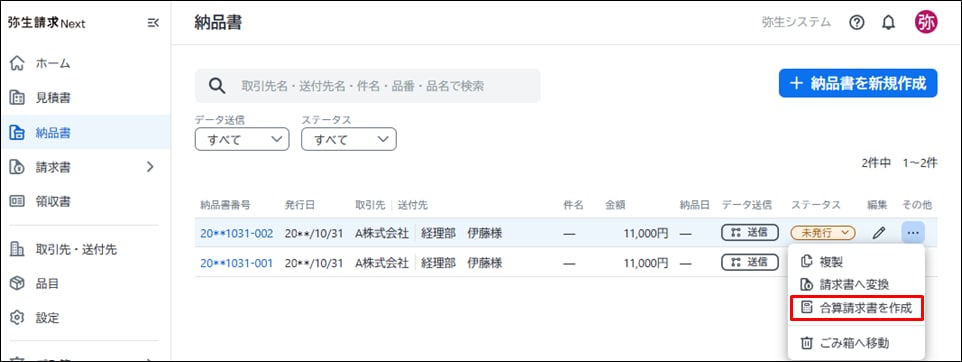Select 納品書 in the sidebar
This screenshot has height=362, width=962.
[85, 132]
